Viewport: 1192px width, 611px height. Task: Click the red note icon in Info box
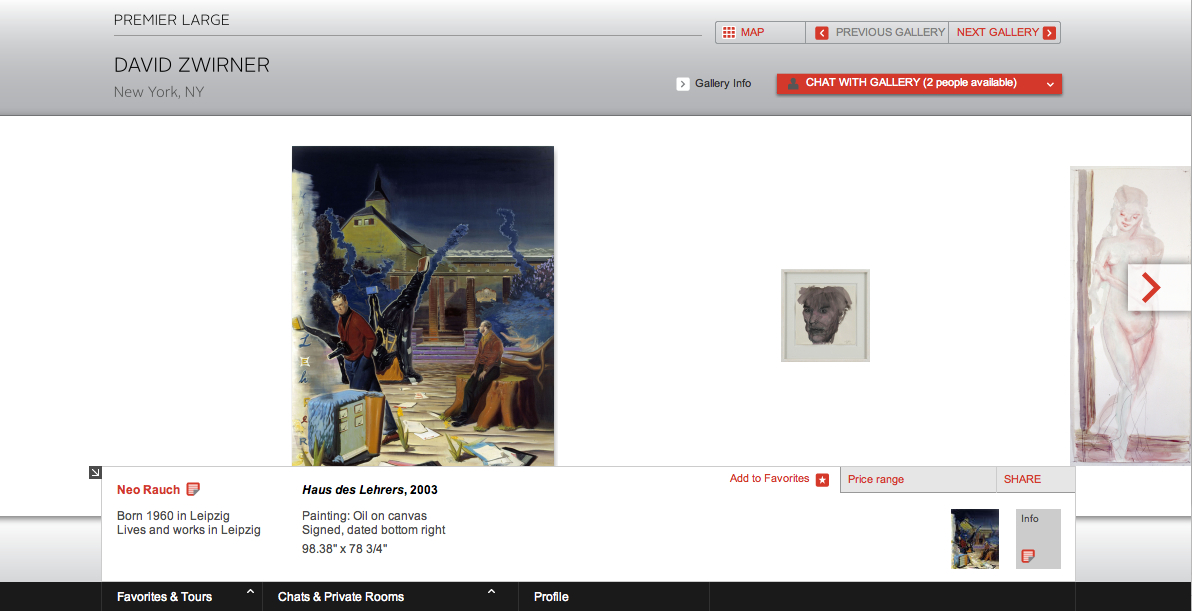pyautogui.click(x=1028, y=556)
